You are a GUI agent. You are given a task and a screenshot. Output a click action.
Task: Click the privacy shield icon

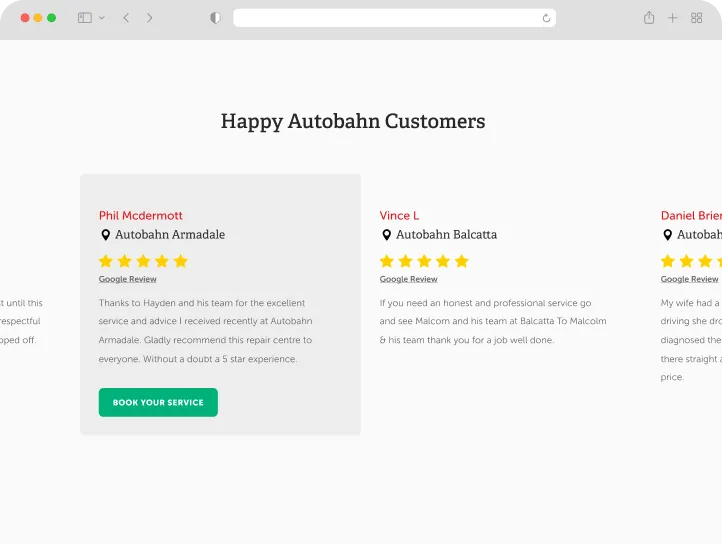click(215, 18)
